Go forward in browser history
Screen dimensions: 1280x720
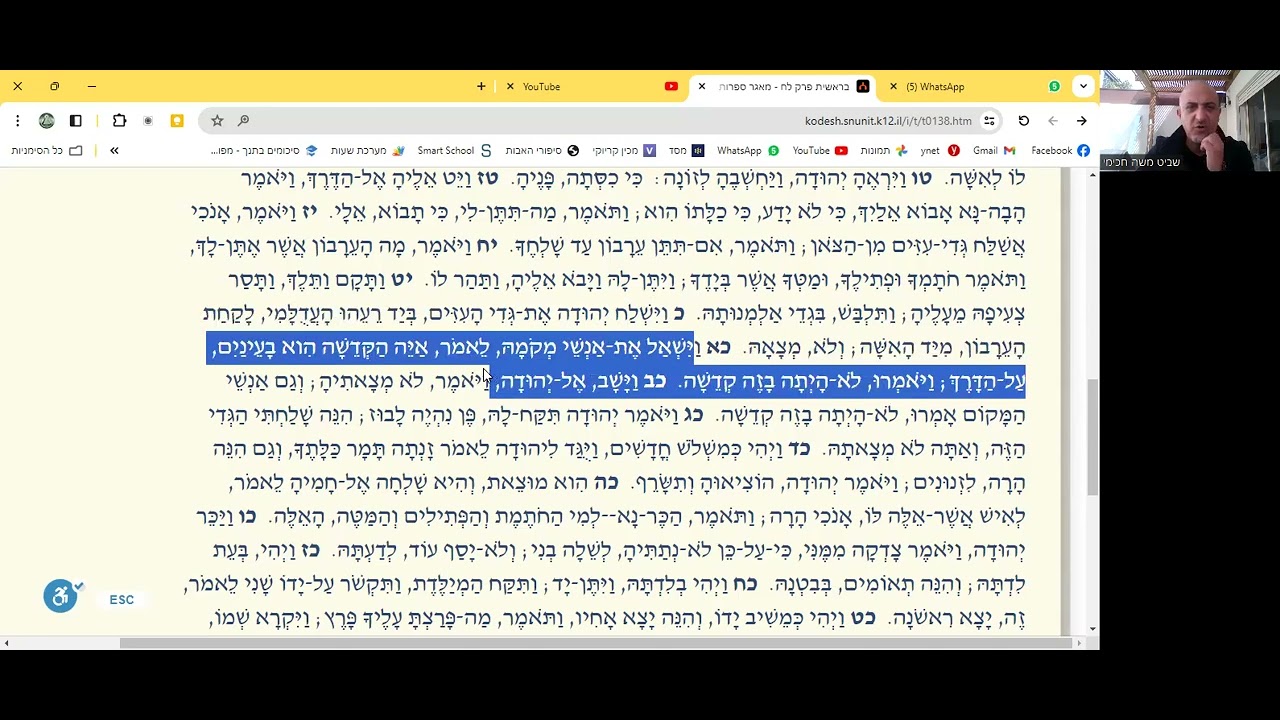(1052, 121)
